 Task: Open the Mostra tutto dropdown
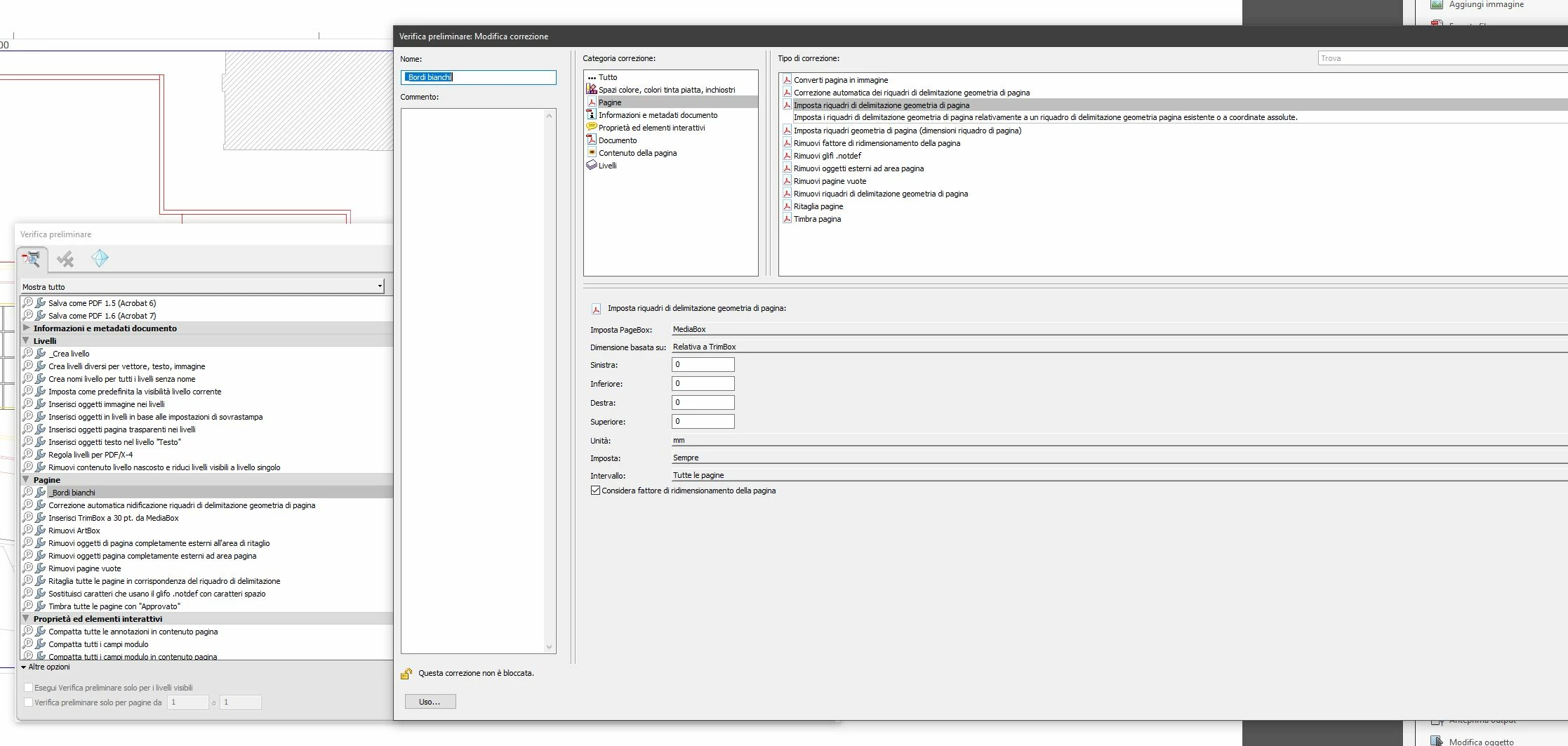(x=202, y=286)
